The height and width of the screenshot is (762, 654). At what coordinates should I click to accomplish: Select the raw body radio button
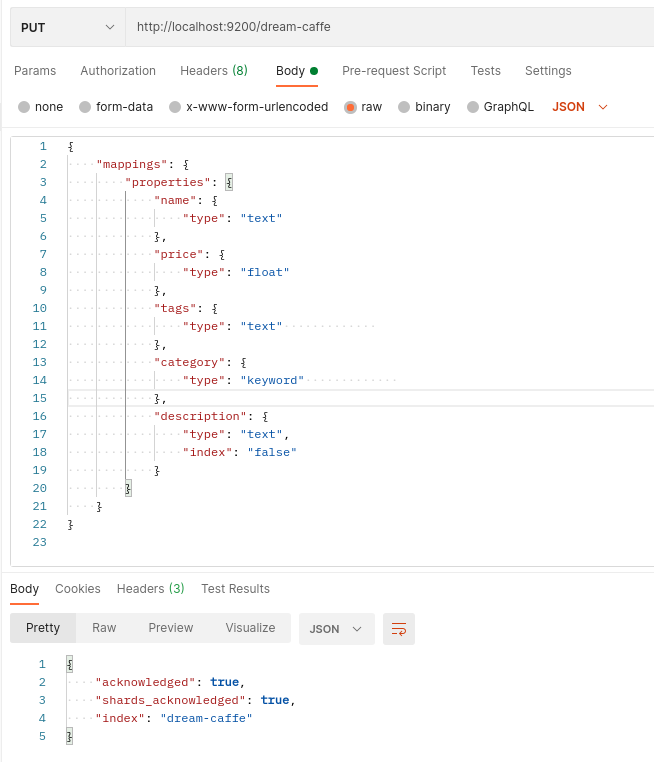pos(350,107)
